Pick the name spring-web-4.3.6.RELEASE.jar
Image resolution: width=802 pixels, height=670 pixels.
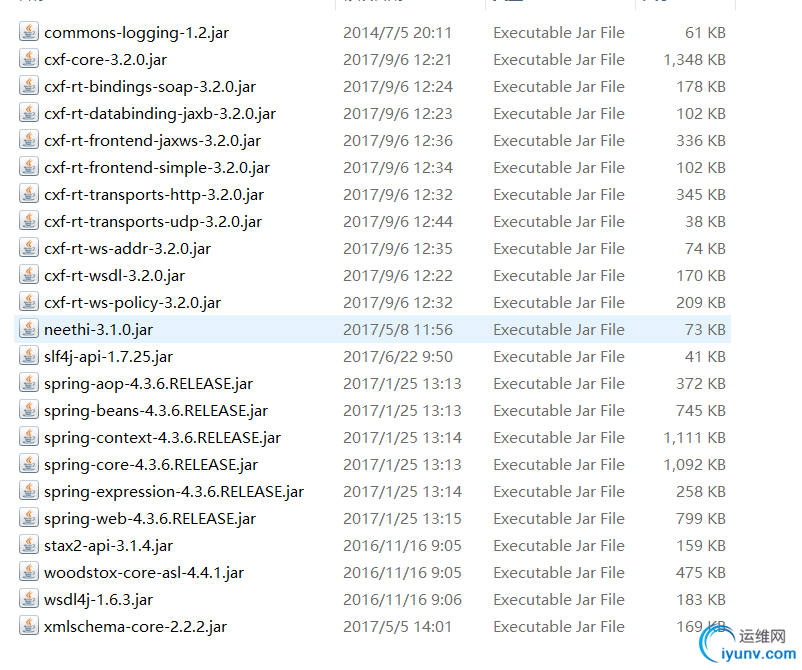[x=150, y=520]
